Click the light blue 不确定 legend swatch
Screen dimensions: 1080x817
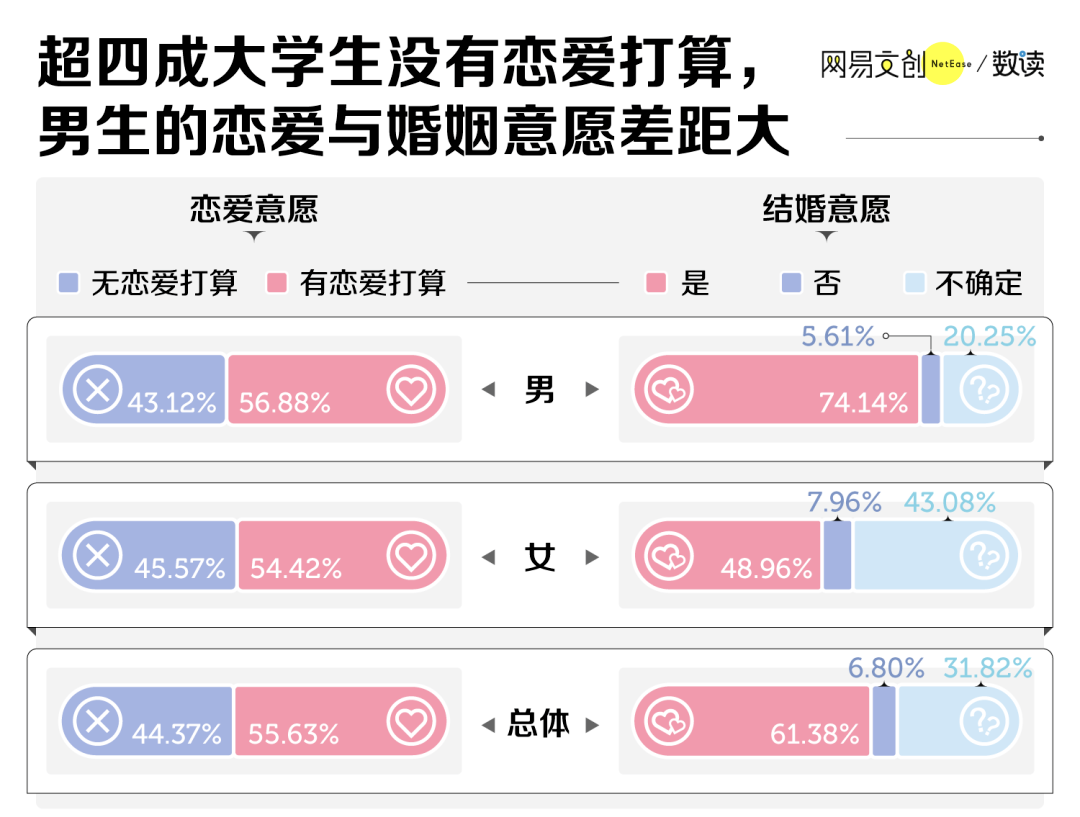tap(914, 282)
